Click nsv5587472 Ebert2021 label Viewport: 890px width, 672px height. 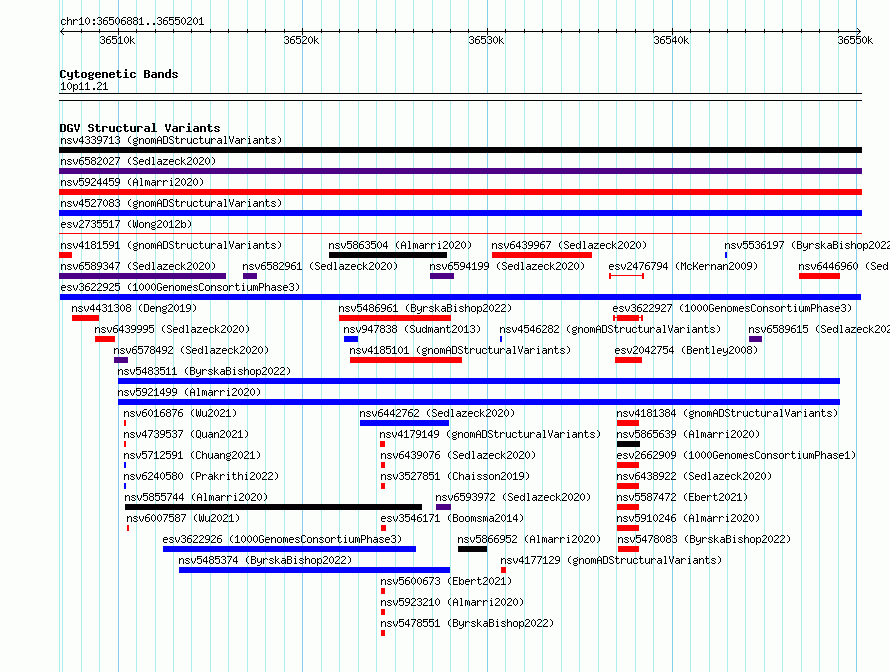682,497
